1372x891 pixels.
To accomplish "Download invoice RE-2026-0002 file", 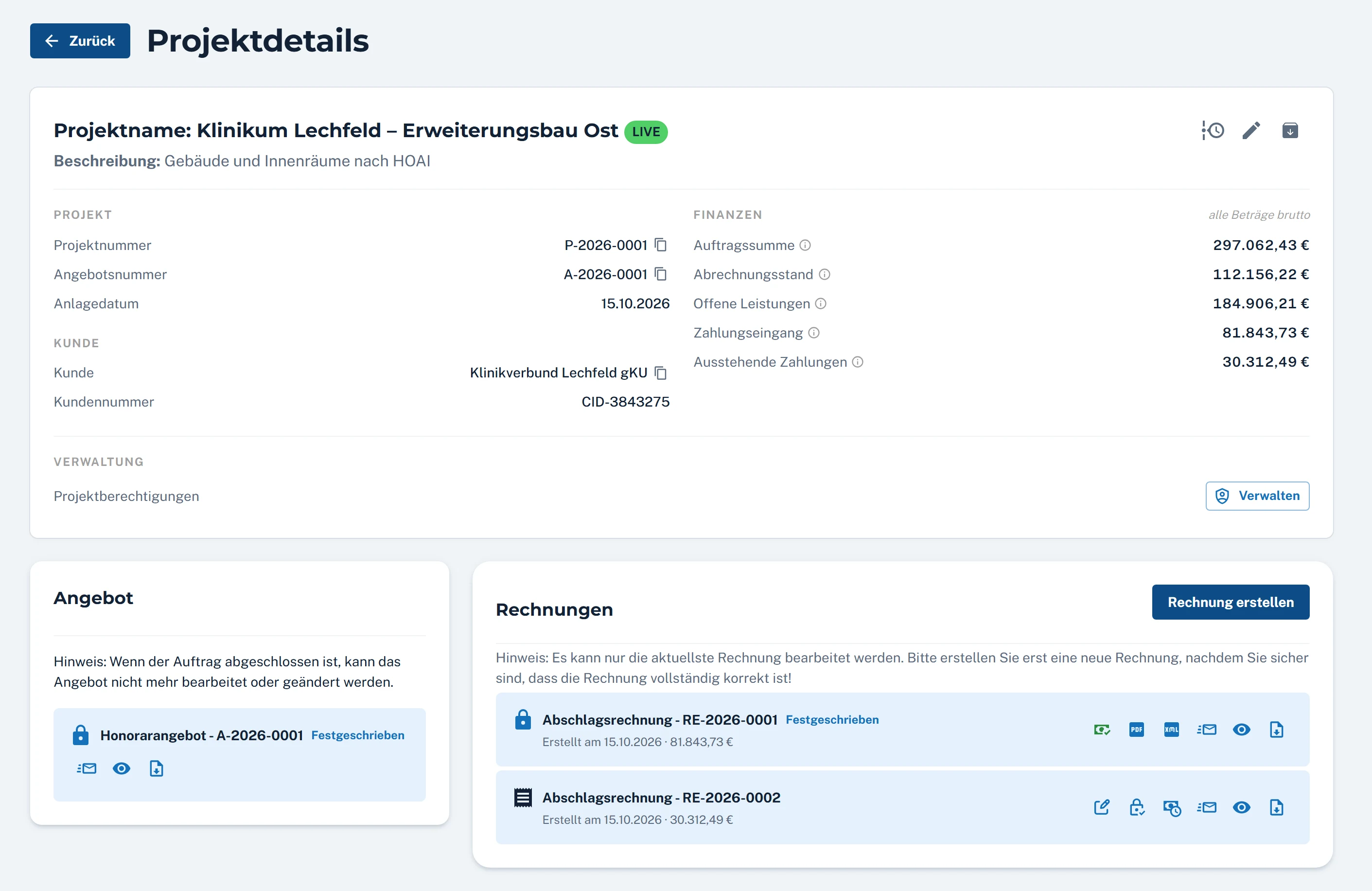I will click(1276, 808).
